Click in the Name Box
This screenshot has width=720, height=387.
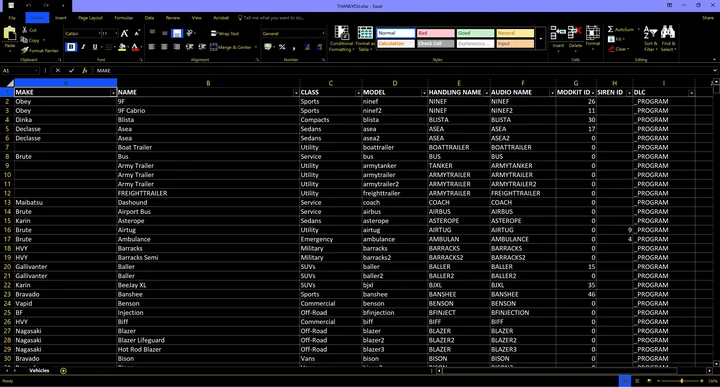click(20, 71)
